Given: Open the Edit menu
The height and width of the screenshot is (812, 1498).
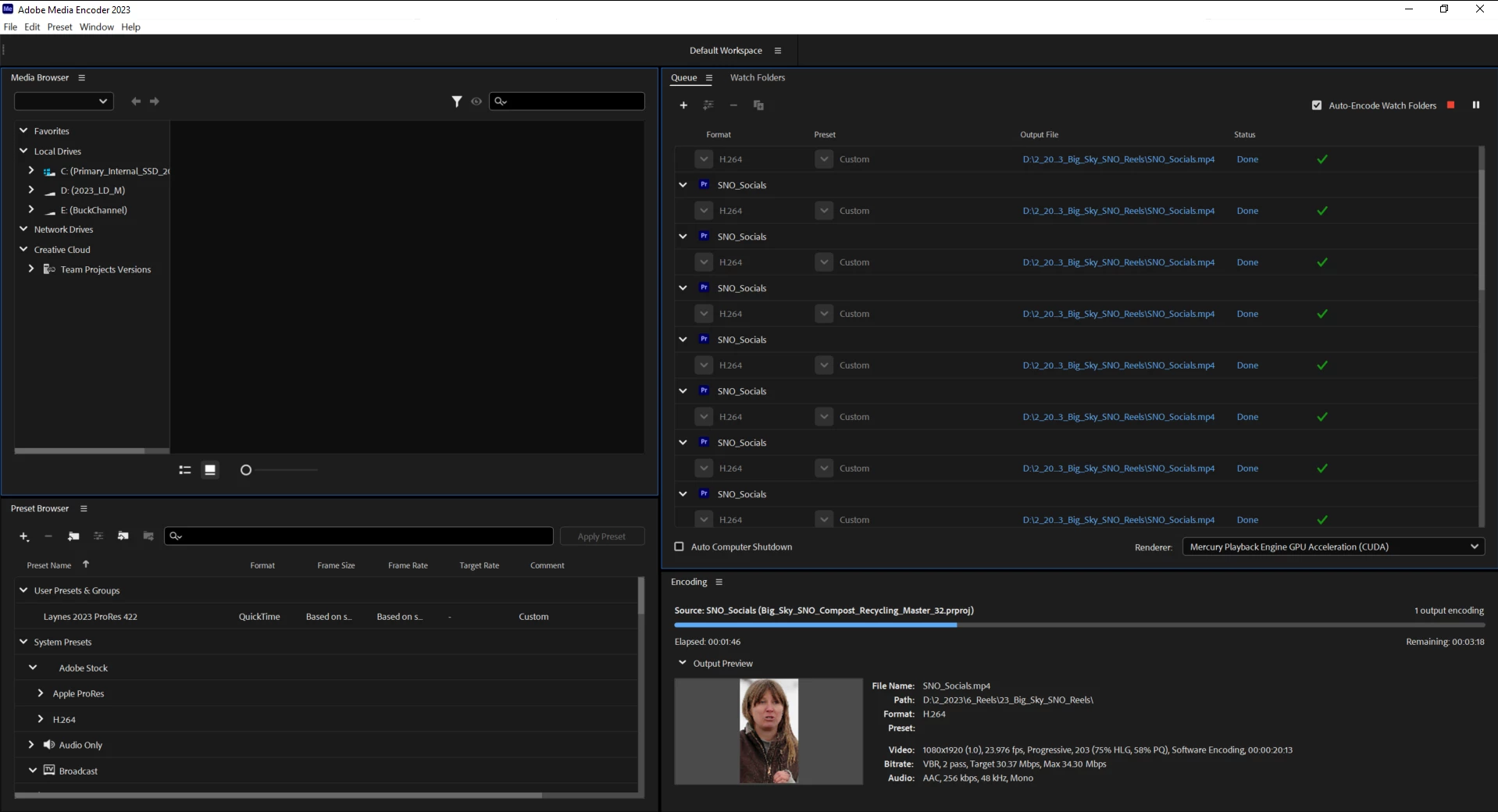Looking at the screenshot, I should pyautogui.click(x=32, y=27).
